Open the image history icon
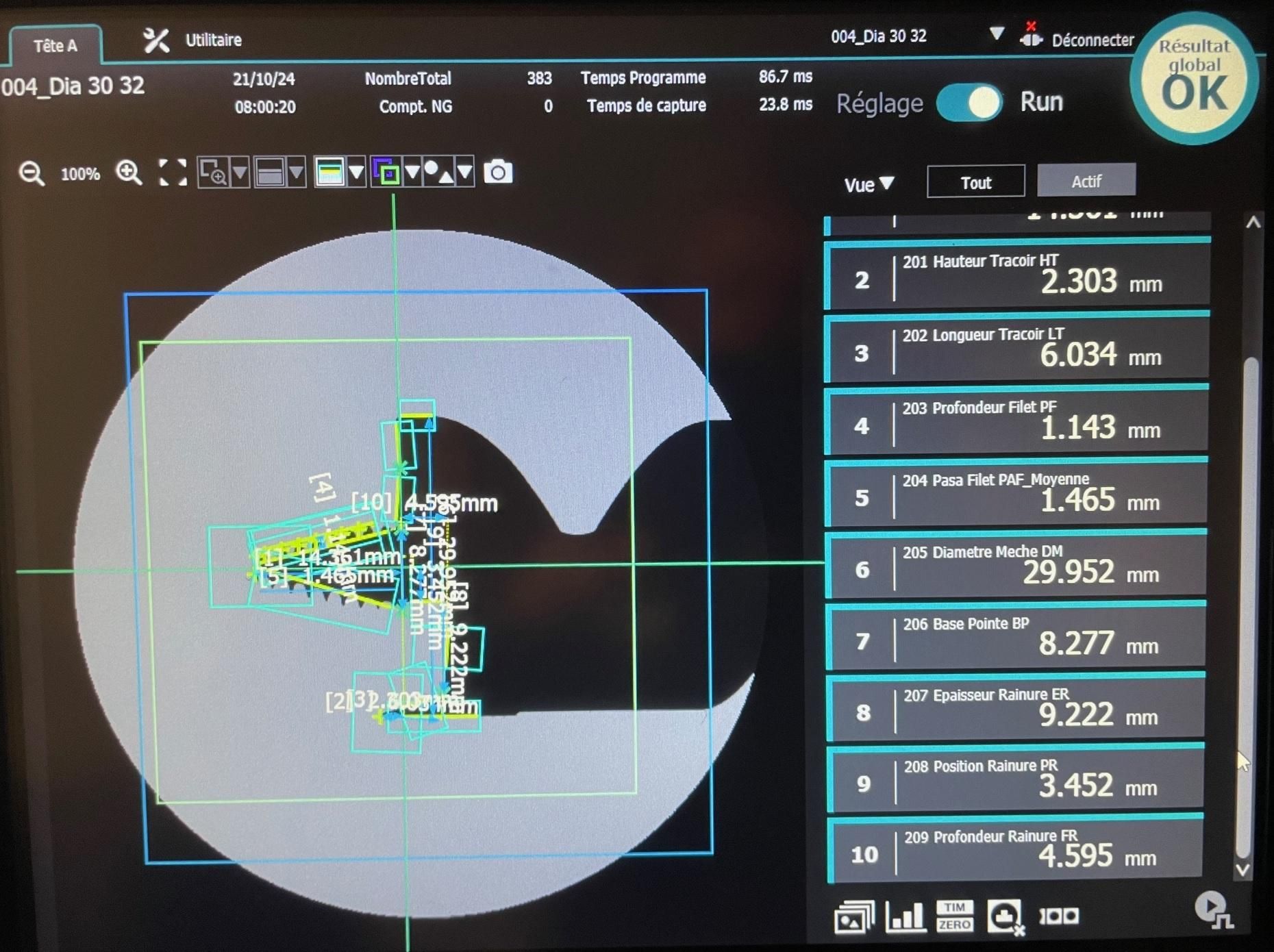The image size is (1274, 952). click(854, 917)
